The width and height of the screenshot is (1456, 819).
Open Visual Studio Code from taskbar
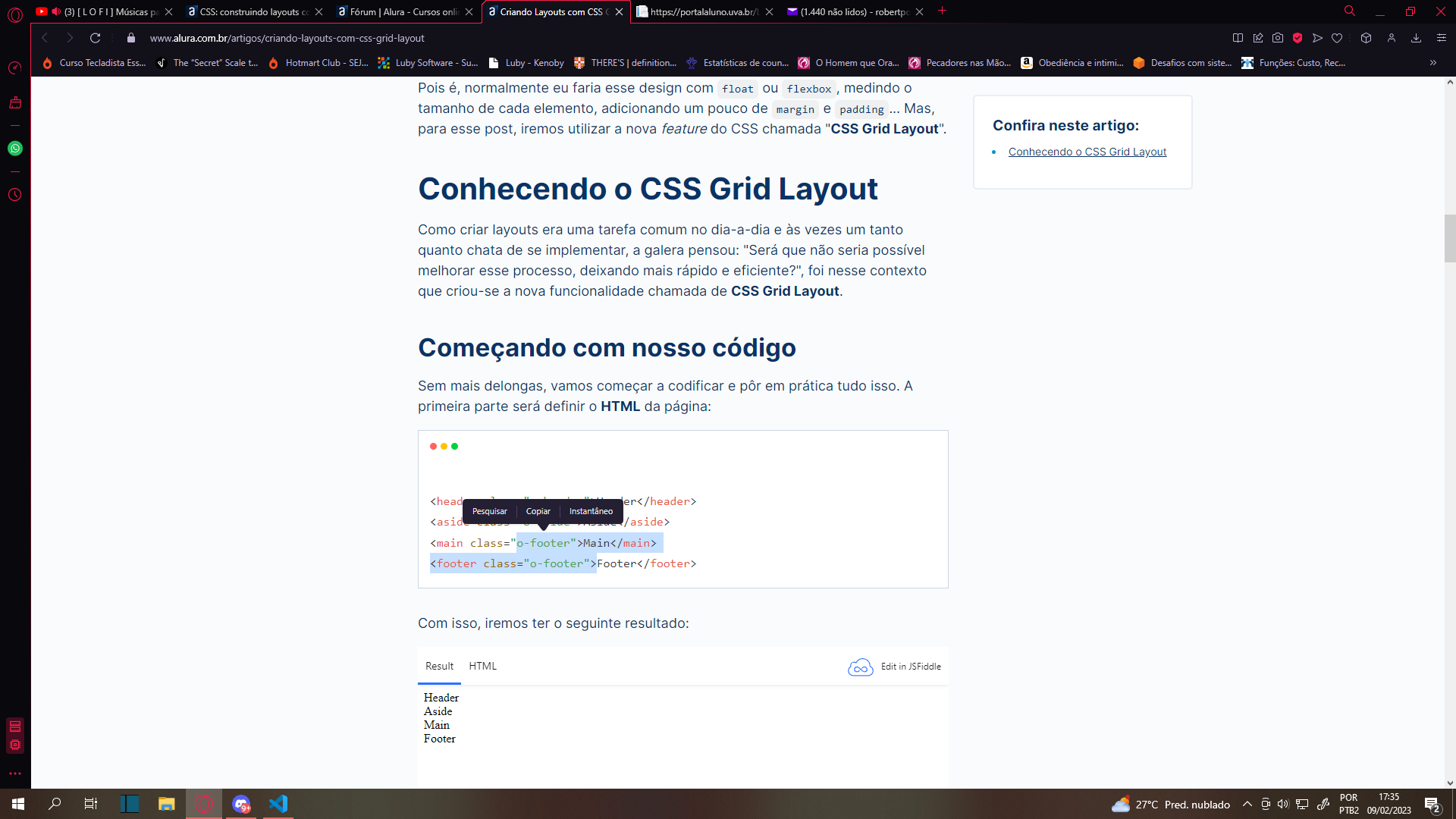(x=278, y=804)
